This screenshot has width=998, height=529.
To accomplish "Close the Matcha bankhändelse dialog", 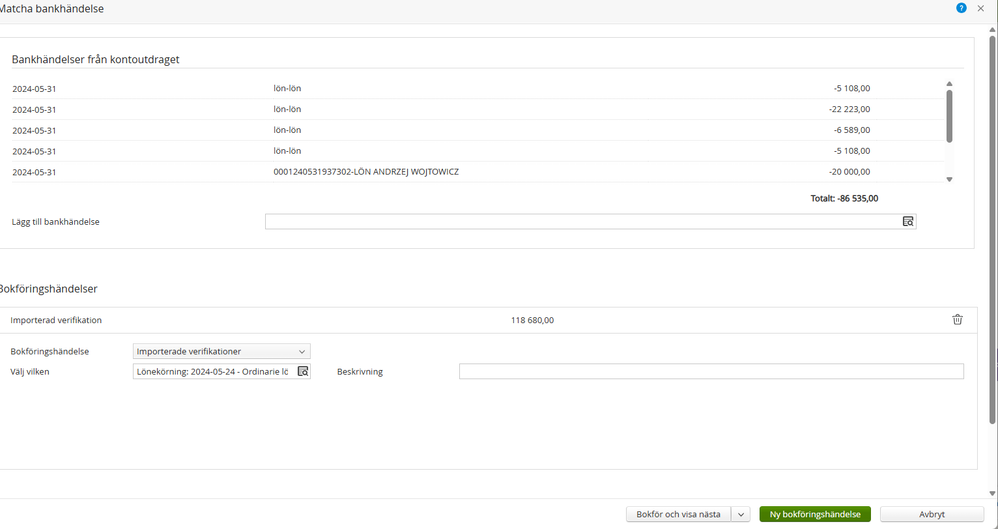I will pyautogui.click(x=981, y=8).
